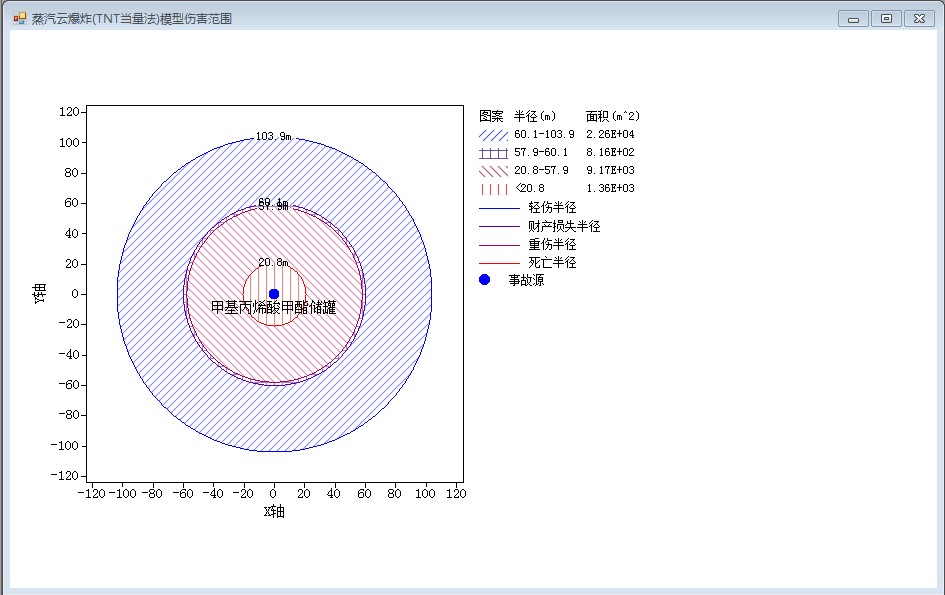Click the 事故源 legend blue dot
Image resolution: width=945 pixels, height=595 pixels.
[x=485, y=280]
